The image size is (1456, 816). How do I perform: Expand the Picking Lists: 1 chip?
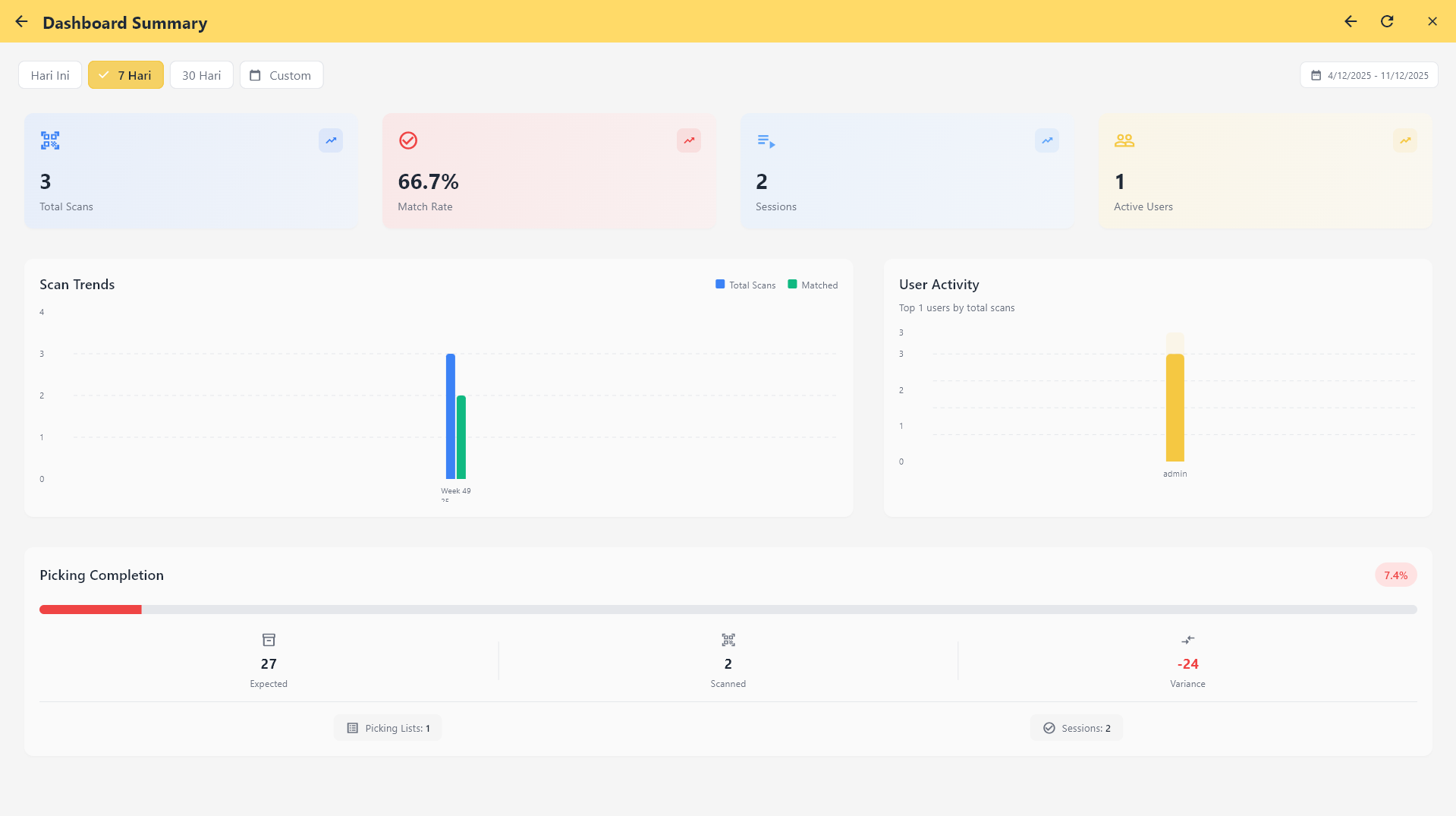click(x=388, y=727)
